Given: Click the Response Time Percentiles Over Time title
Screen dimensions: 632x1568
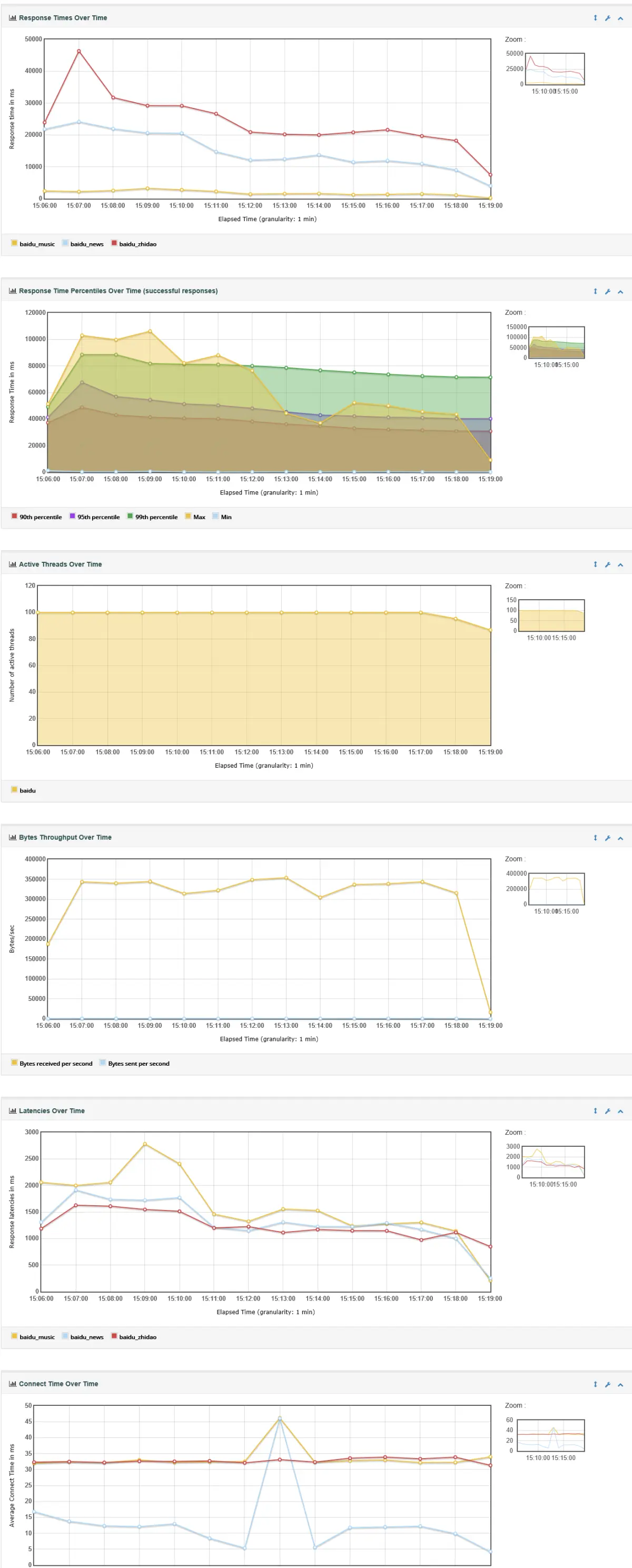Looking at the screenshot, I should [x=118, y=291].
